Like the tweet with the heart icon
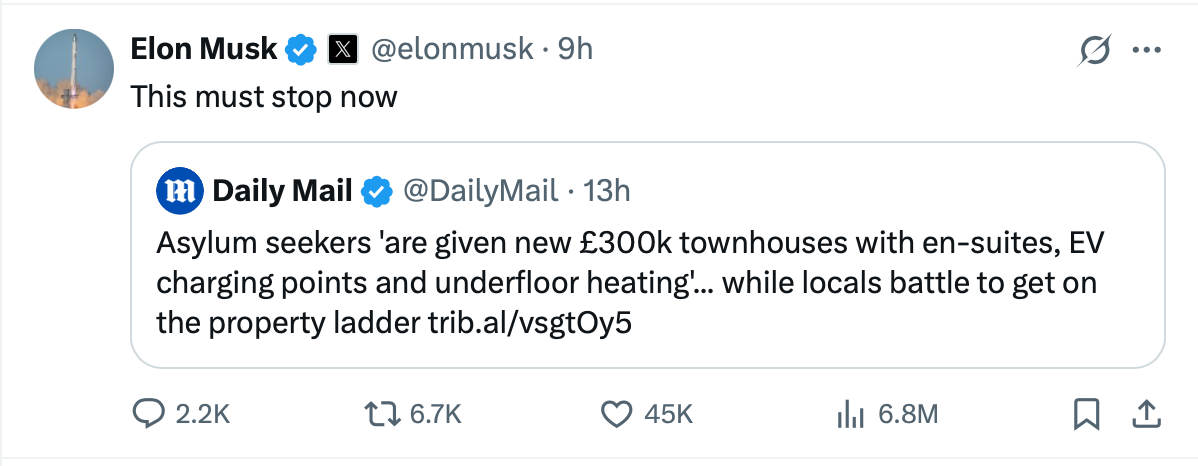The width and height of the screenshot is (1198, 466). tap(619, 413)
